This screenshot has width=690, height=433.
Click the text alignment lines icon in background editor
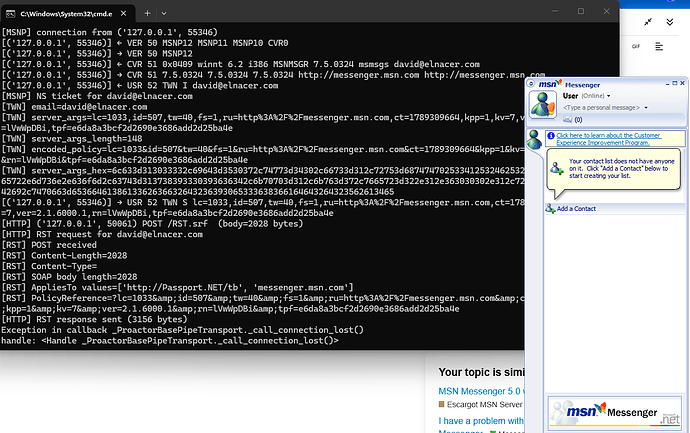tap(659, 46)
